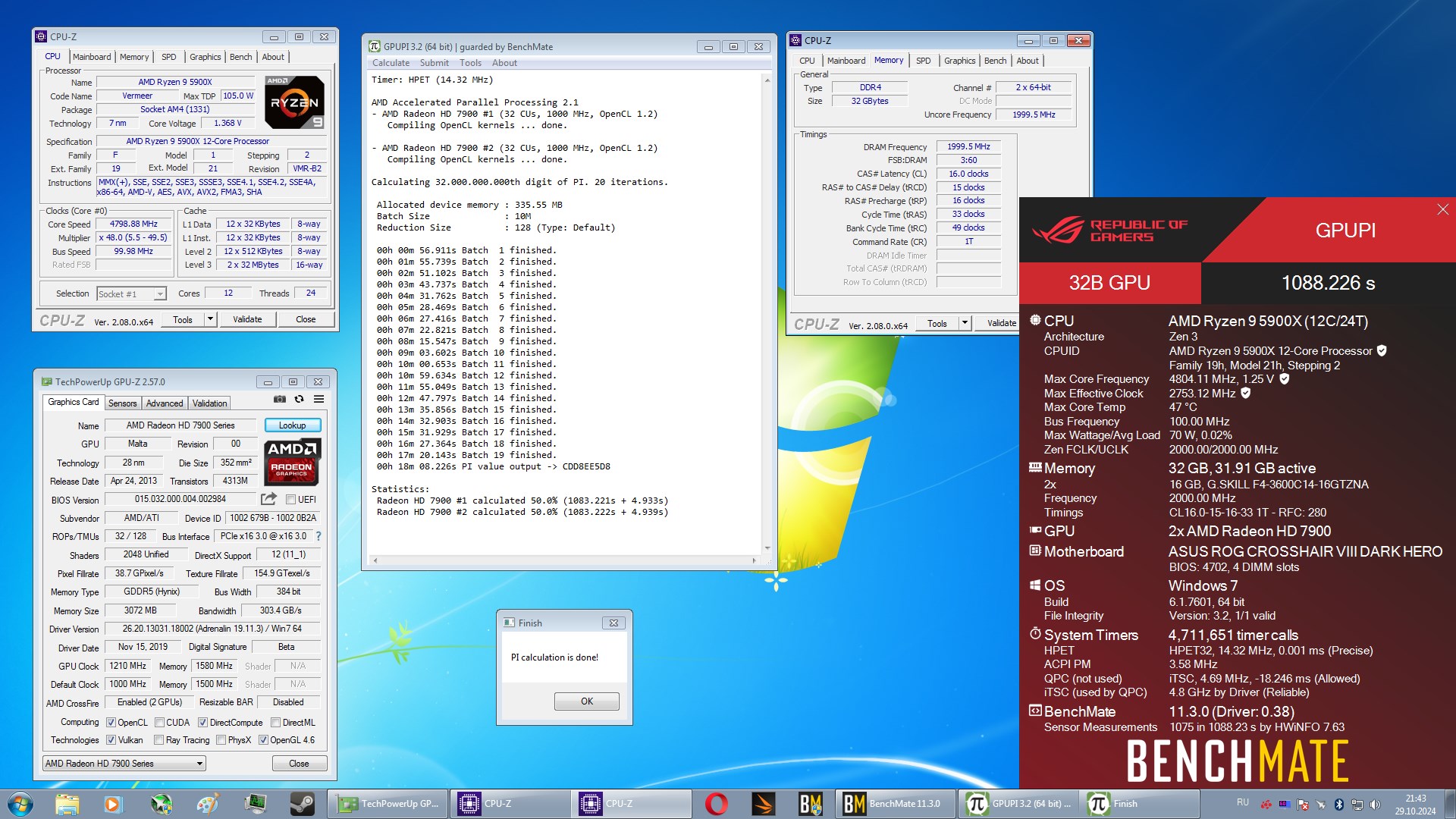Open the Bench tab in left CPU-Z

[x=240, y=57]
